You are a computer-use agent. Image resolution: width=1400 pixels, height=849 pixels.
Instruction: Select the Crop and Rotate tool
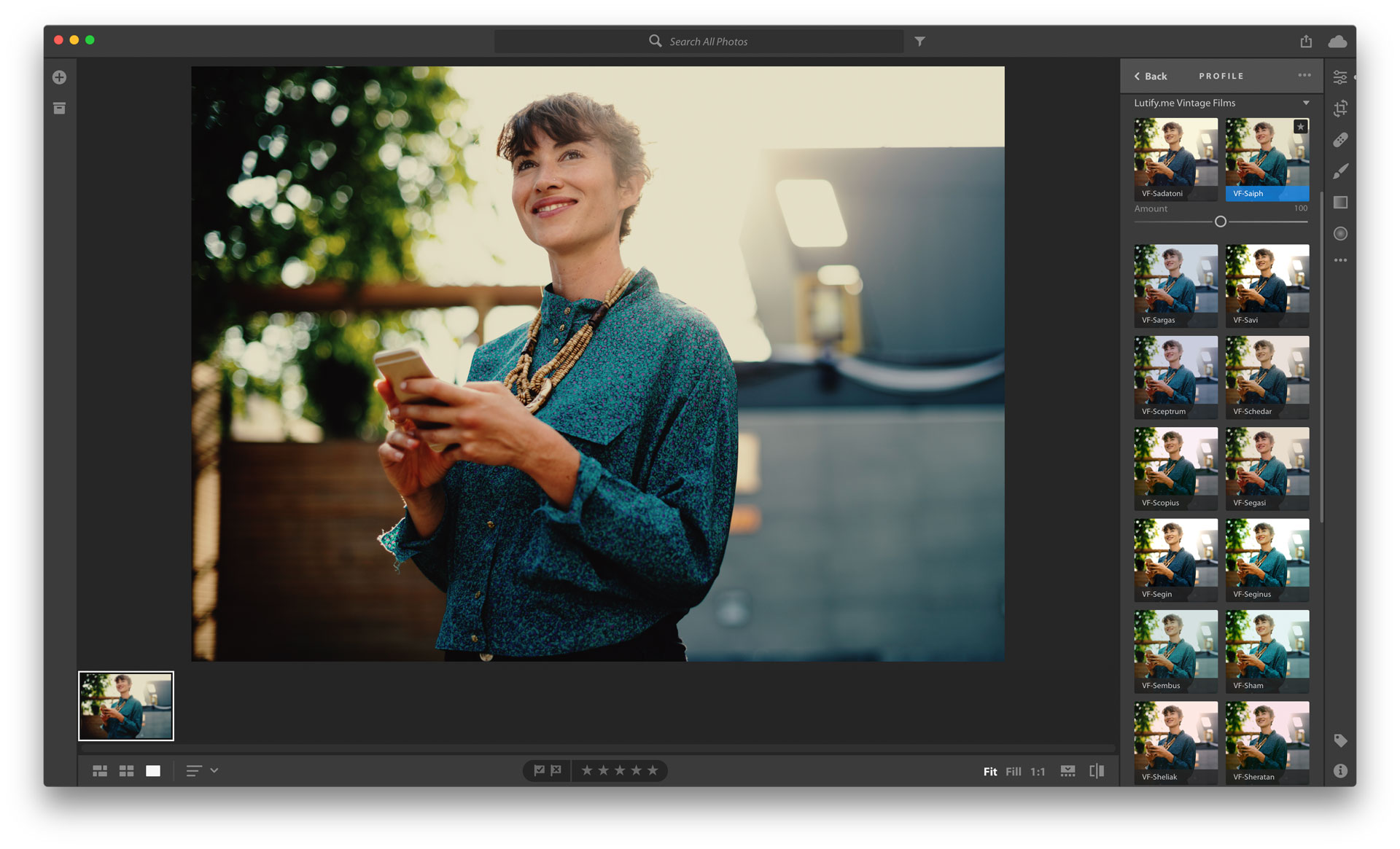[x=1340, y=109]
